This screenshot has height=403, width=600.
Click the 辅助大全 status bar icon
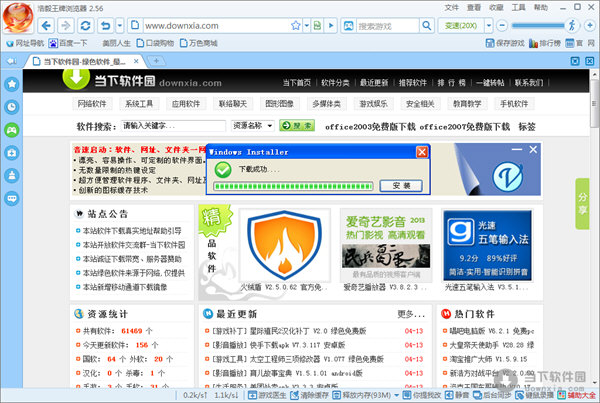coord(577,395)
